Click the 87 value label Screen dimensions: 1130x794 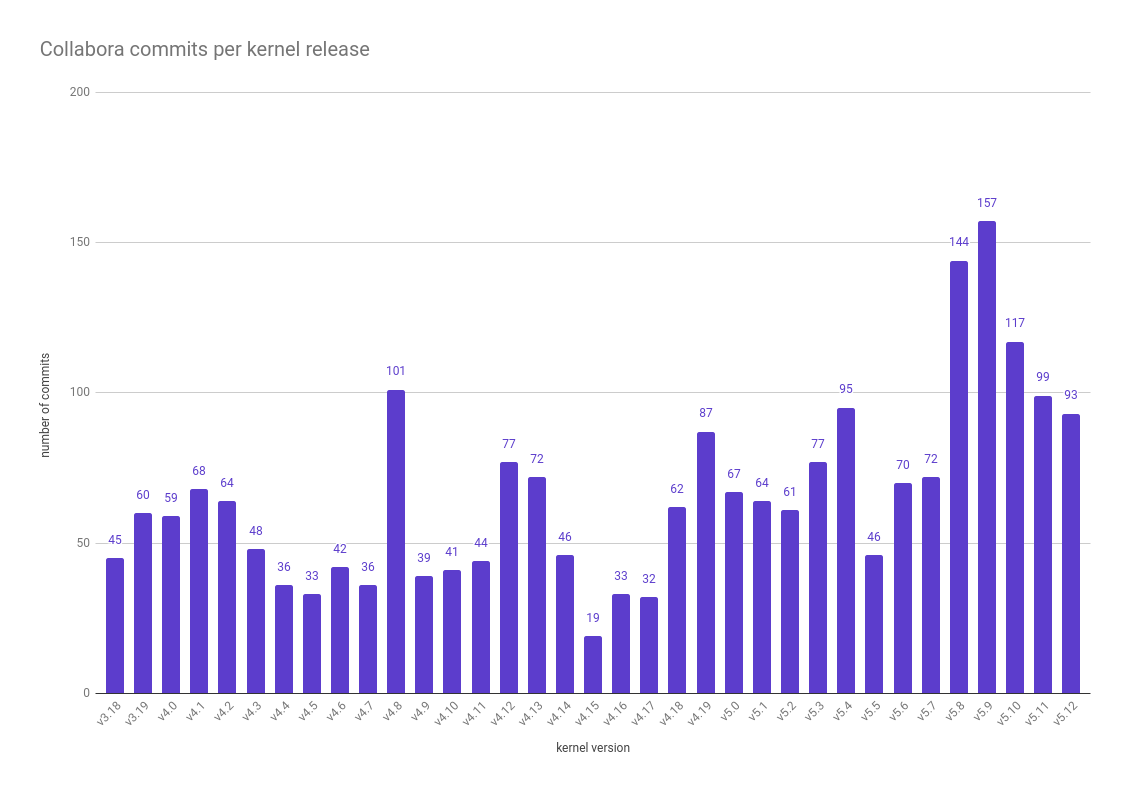[706, 413]
